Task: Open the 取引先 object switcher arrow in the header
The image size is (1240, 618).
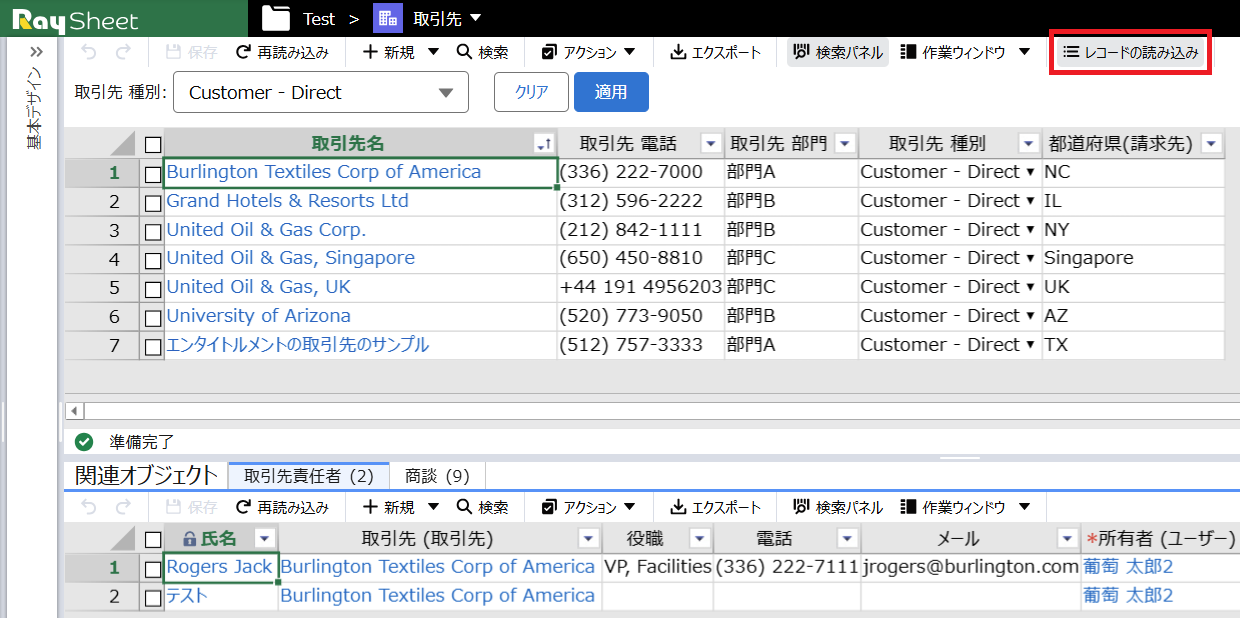Action: 475,18
